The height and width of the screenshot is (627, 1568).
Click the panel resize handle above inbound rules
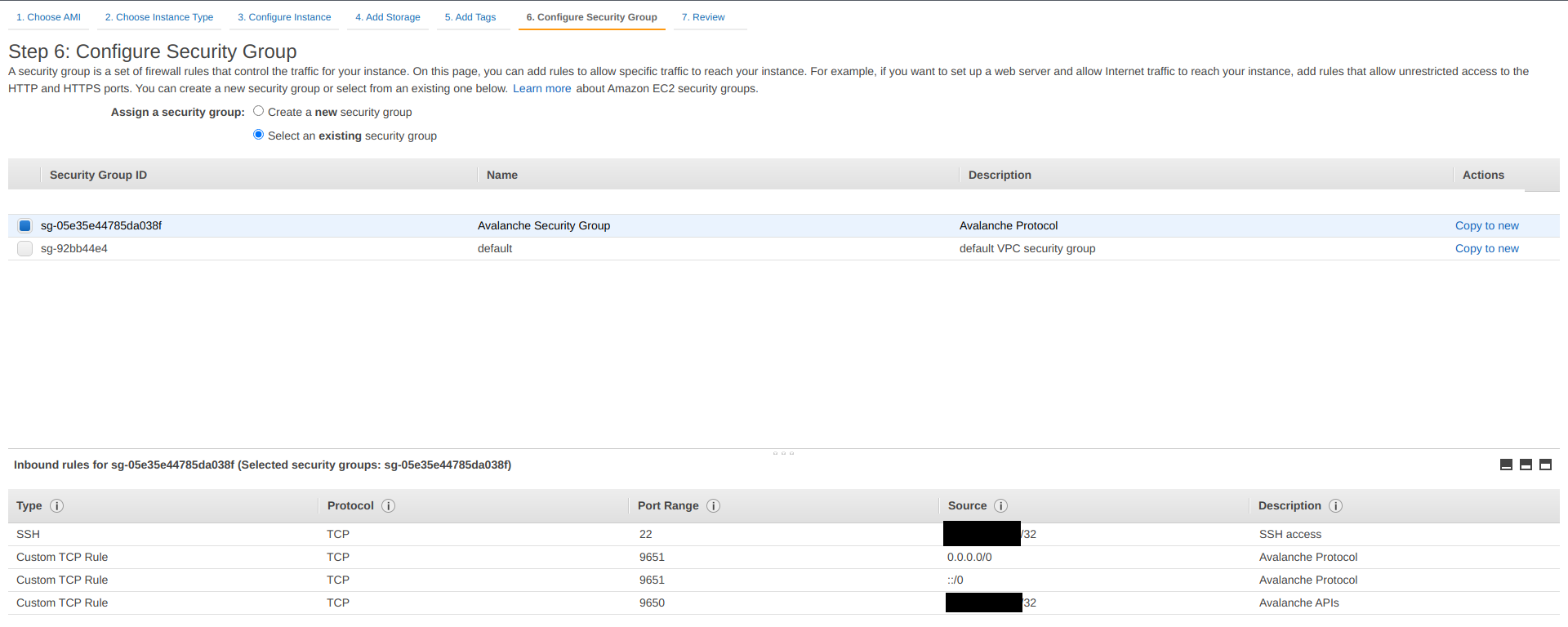click(783, 452)
